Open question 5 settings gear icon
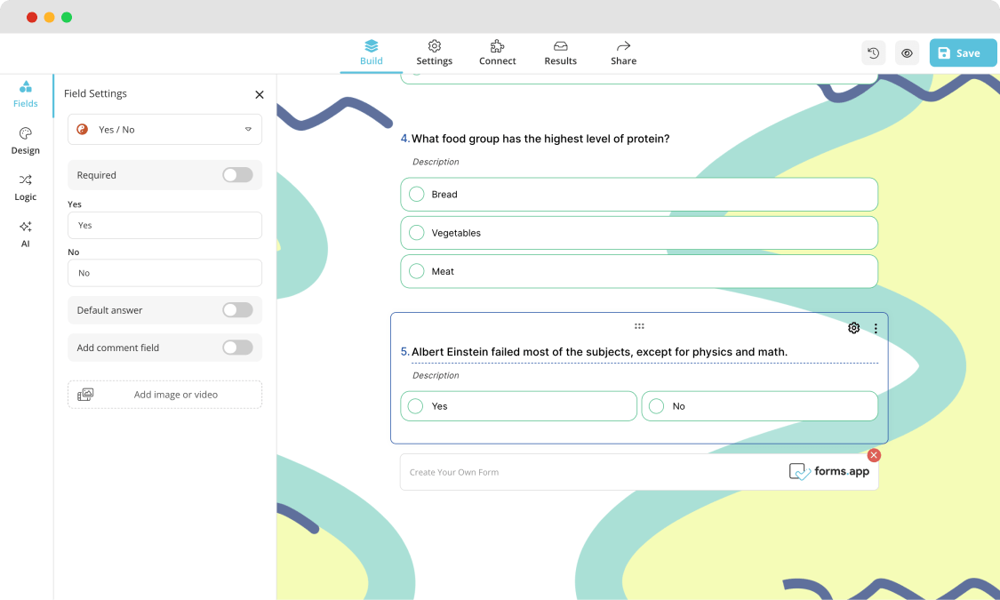 click(x=854, y=328)
